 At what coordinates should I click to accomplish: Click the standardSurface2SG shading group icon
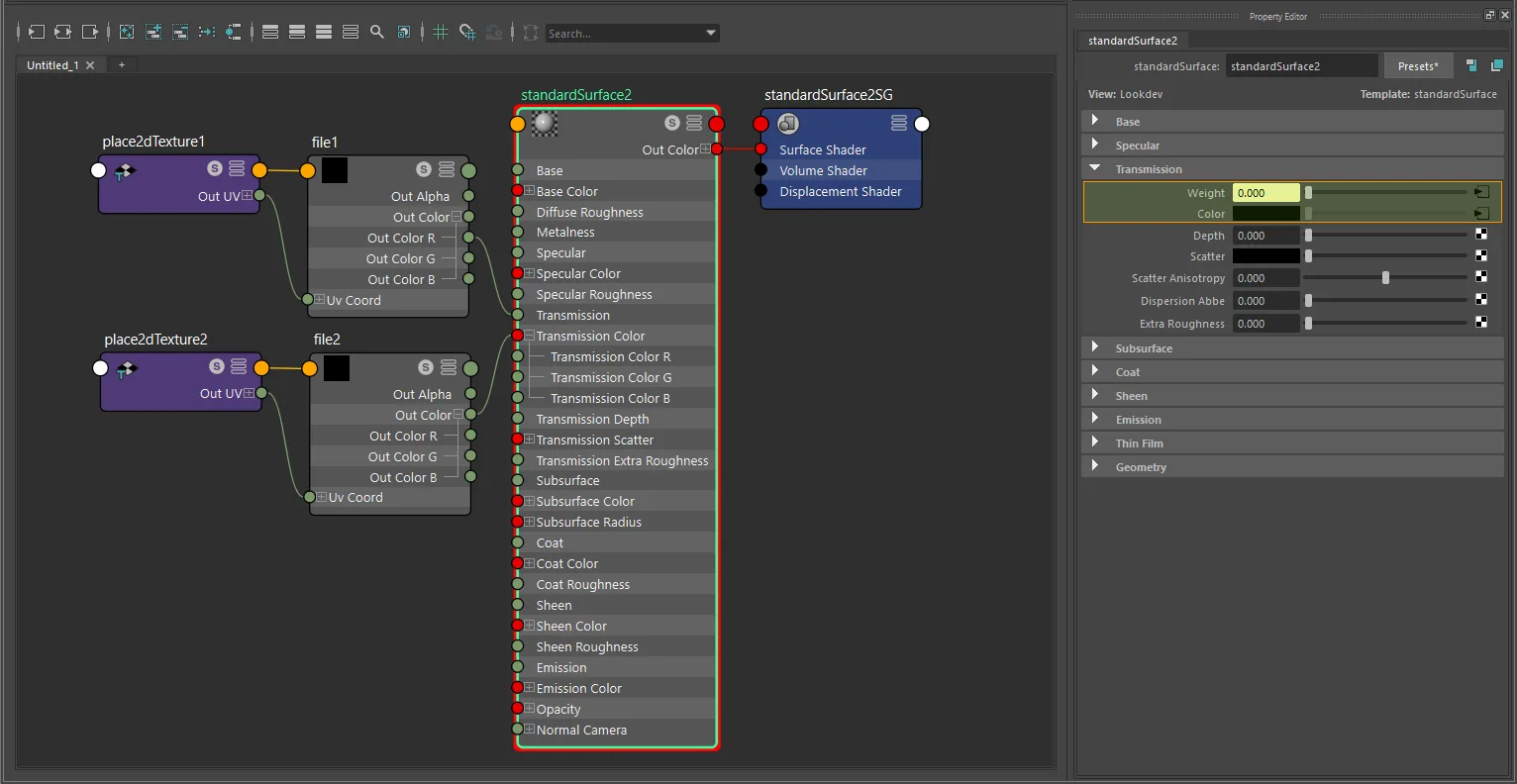click(x=788, y=124)
